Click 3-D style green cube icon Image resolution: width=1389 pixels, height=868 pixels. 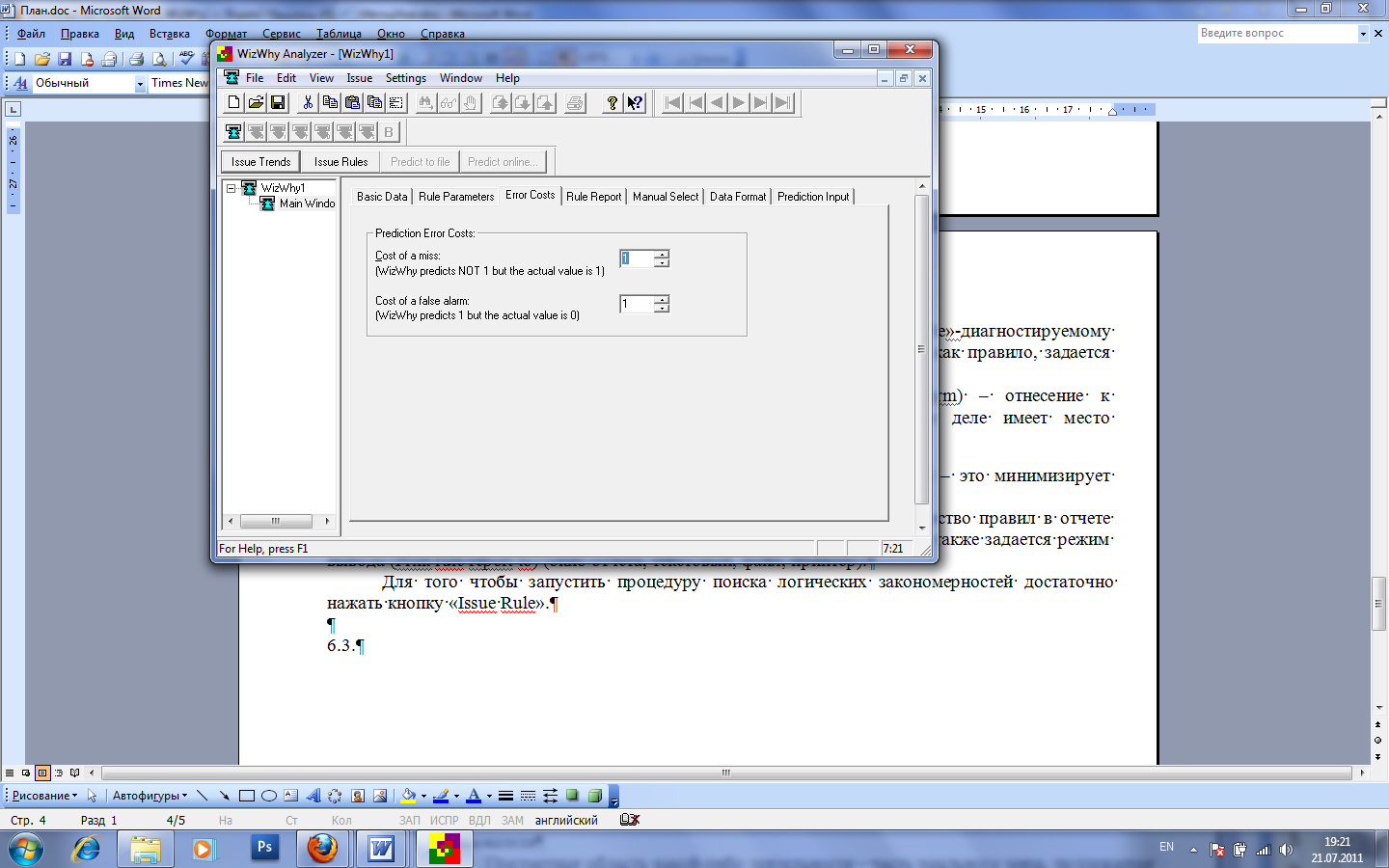[x=595, y=796]
